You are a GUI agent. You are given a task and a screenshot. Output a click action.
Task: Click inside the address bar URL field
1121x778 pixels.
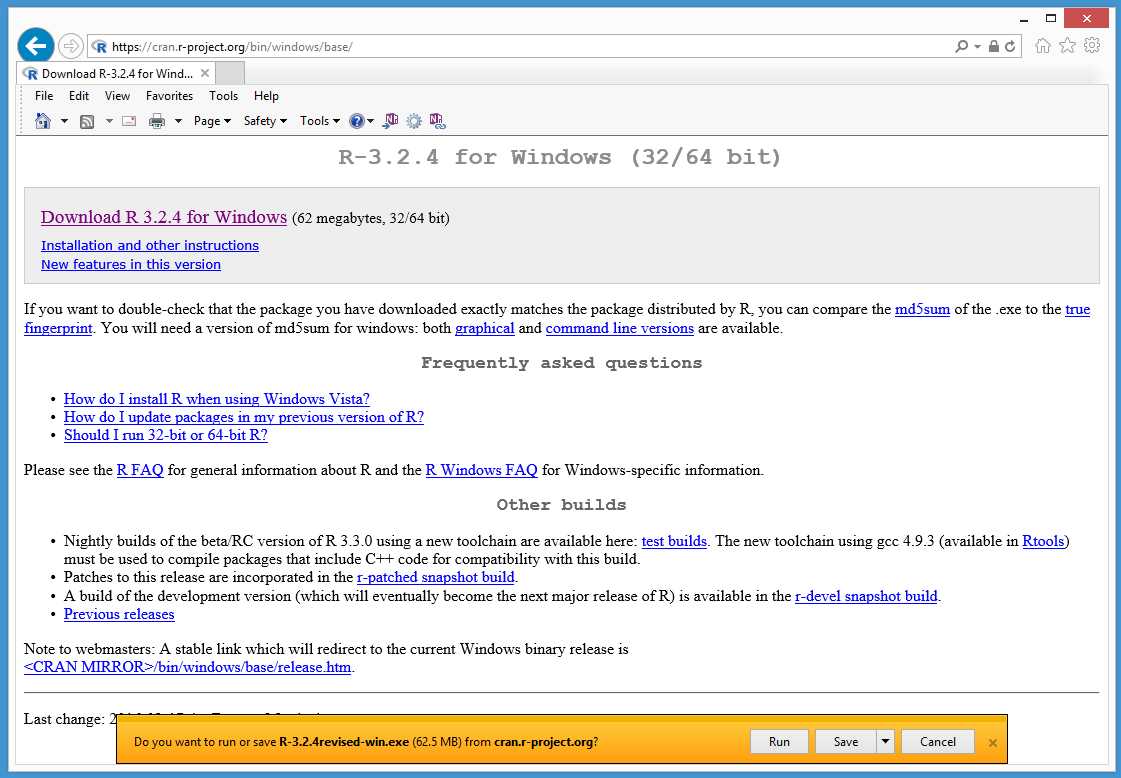400,46
